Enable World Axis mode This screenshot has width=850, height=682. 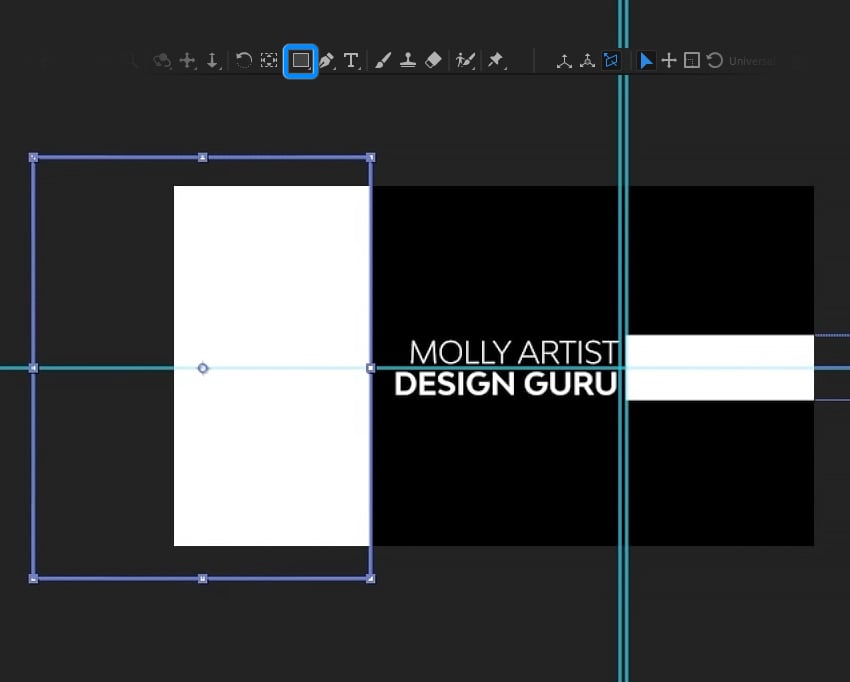[589, 60]
